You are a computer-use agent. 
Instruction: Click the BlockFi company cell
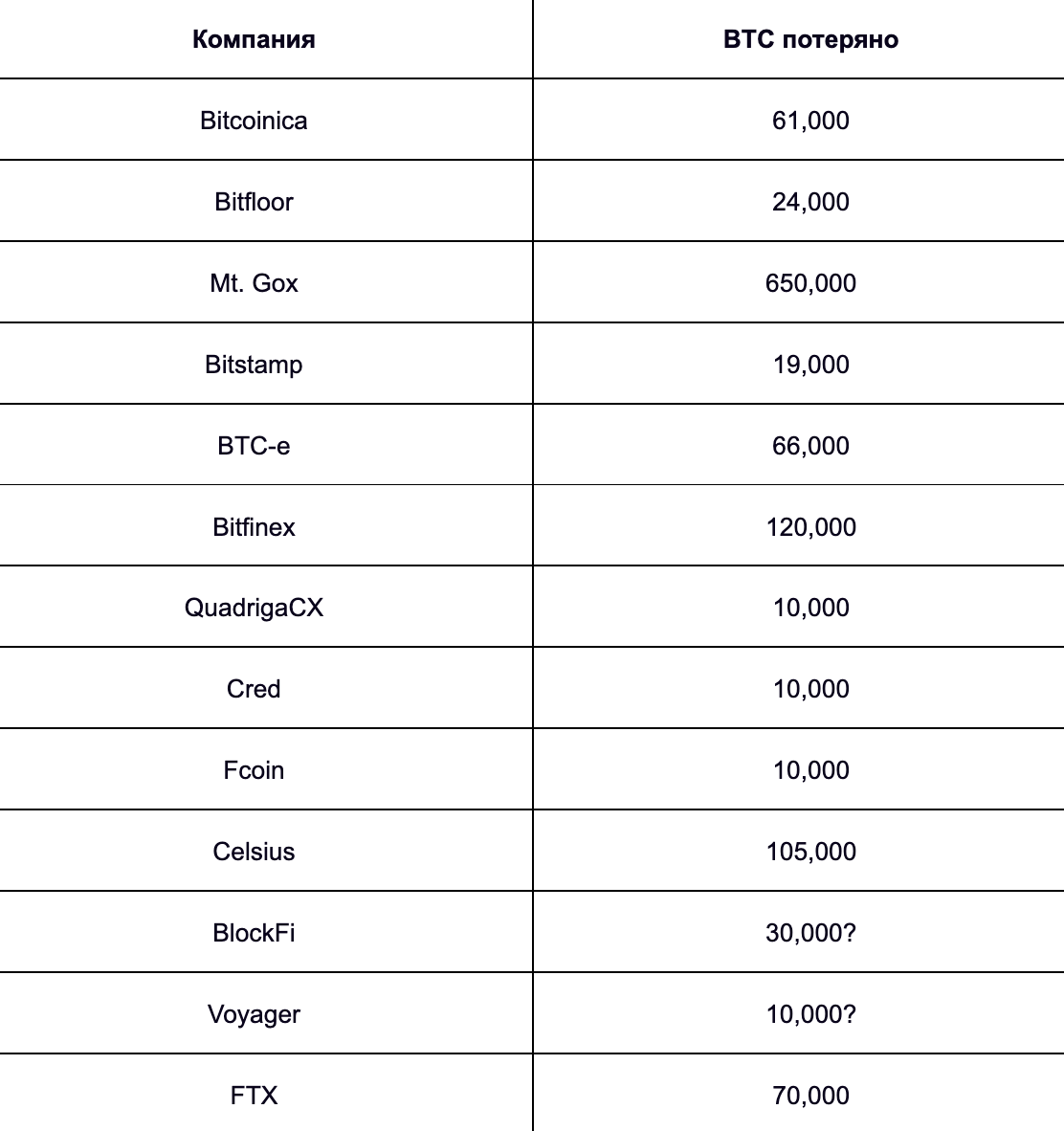pos(254,933)
